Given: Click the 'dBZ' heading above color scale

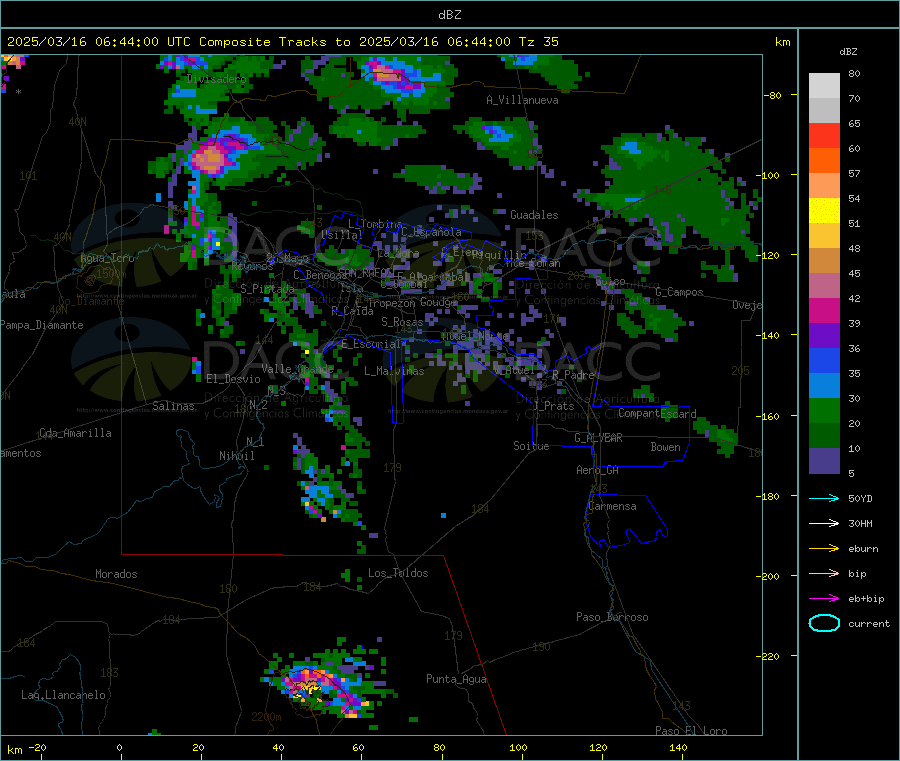Looking at the screenshot, I should 848,52.
